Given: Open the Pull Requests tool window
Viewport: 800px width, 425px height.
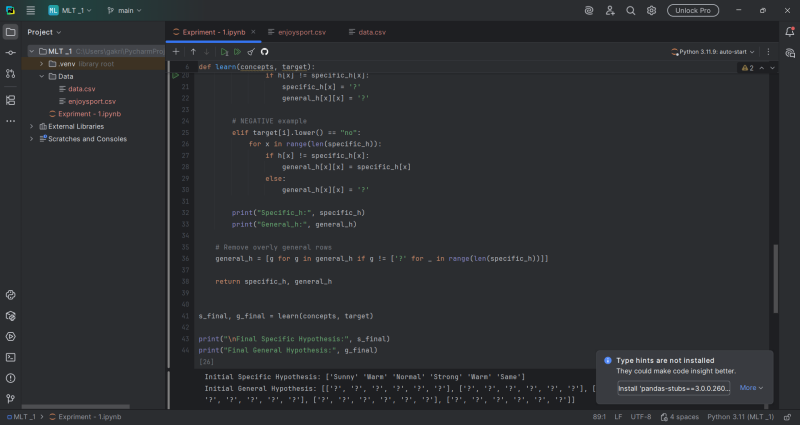Looking at the screenshot, I should click(x=10, y=74).
